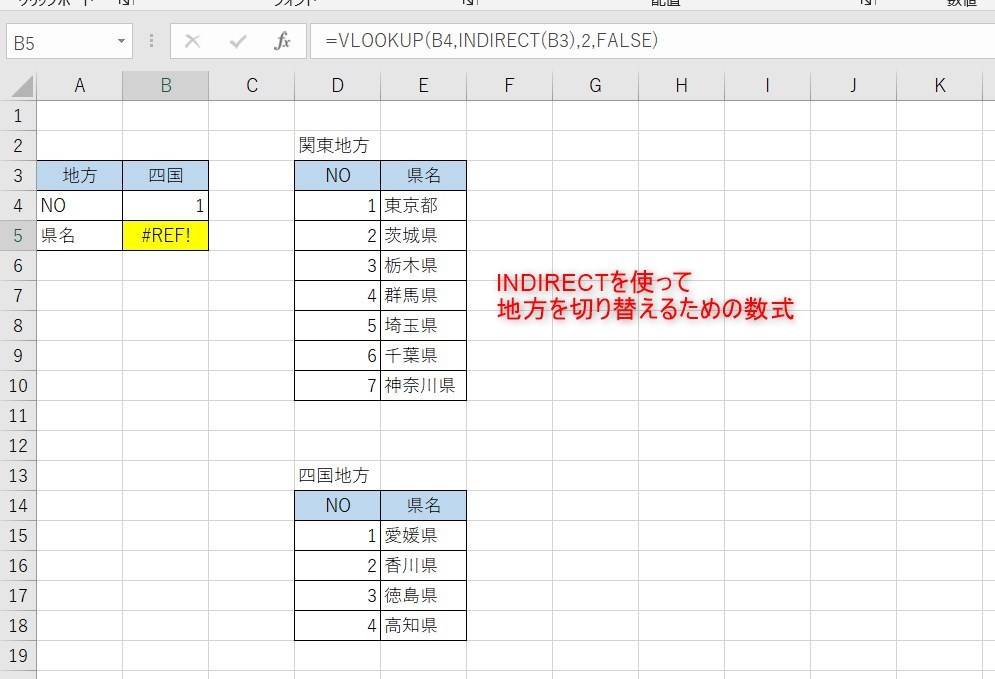Click number 5 cell beside 埼玉県
This screenshot has height=679, width=995.
pos(338,326)
